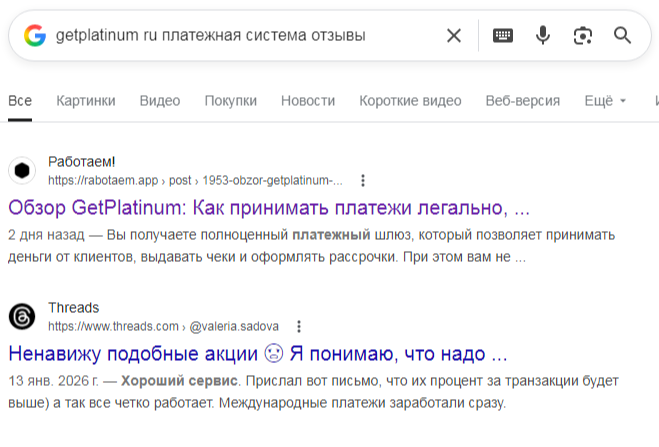This screenshot has height=447, width=659.
Task: Open the Ненавижу подобные акции Threads link
Action: click(258, 354)
